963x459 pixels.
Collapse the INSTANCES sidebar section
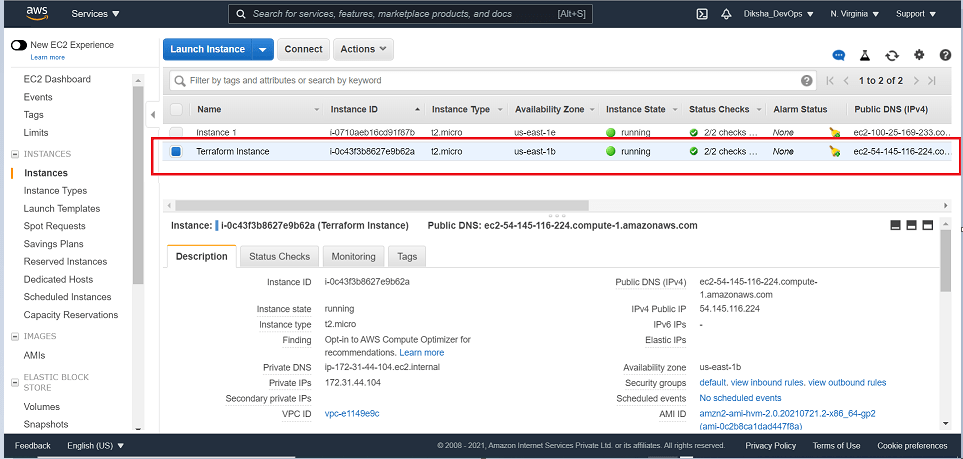[x=15, y=154]
